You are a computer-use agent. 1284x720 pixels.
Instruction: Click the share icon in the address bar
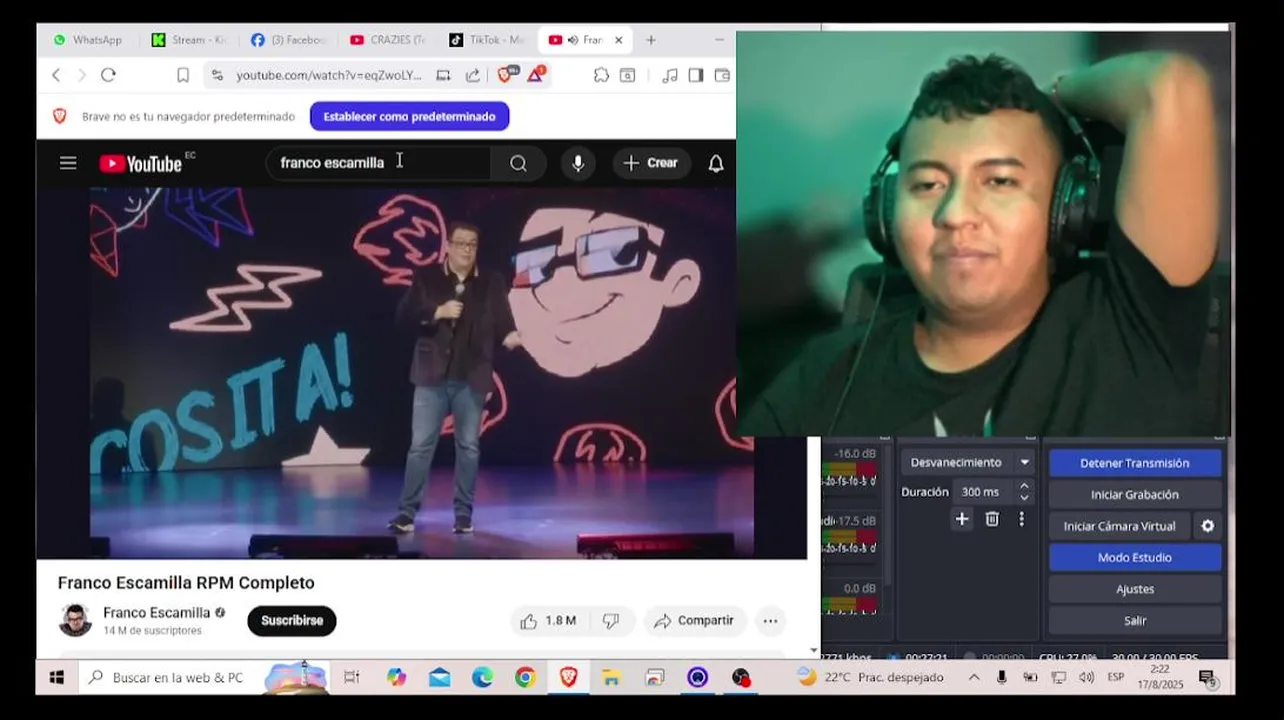[473, 75]
